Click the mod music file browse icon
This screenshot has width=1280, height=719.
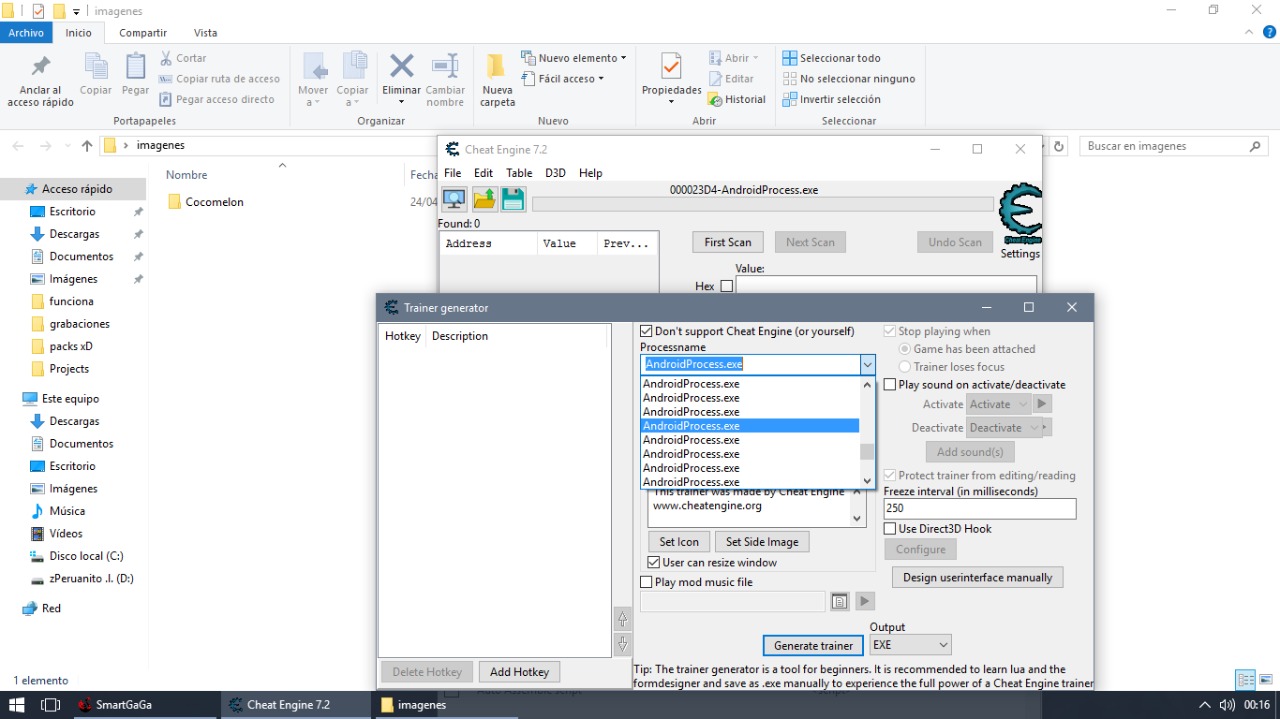click(839, 601)
